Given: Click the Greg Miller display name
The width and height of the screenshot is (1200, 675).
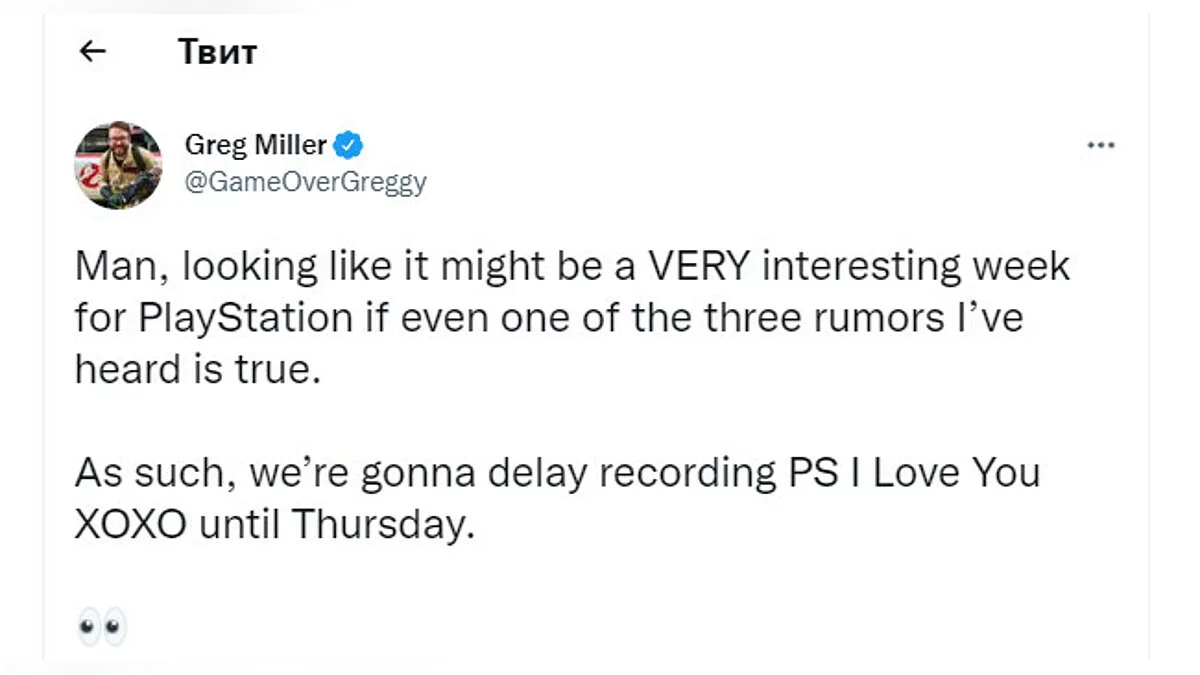Looking at the screenshot, I should coord(255,146).
